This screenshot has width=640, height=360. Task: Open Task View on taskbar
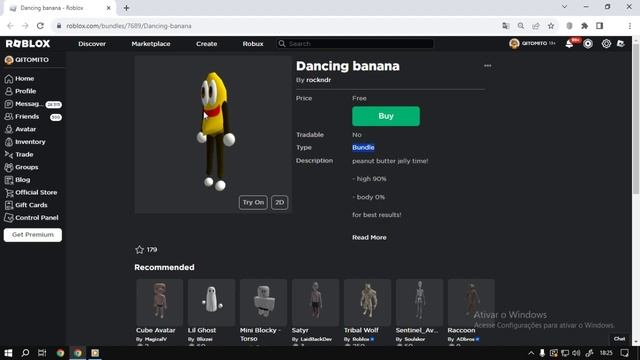point(42,353)
